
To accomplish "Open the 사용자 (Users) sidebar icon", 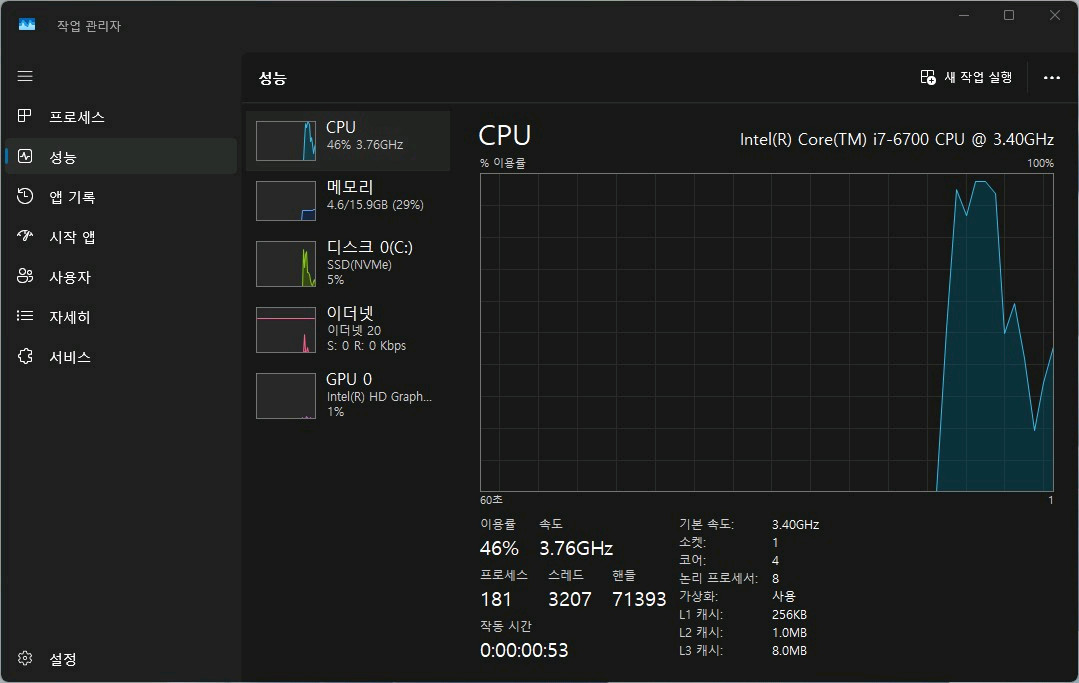I will (x=26, y=277).
